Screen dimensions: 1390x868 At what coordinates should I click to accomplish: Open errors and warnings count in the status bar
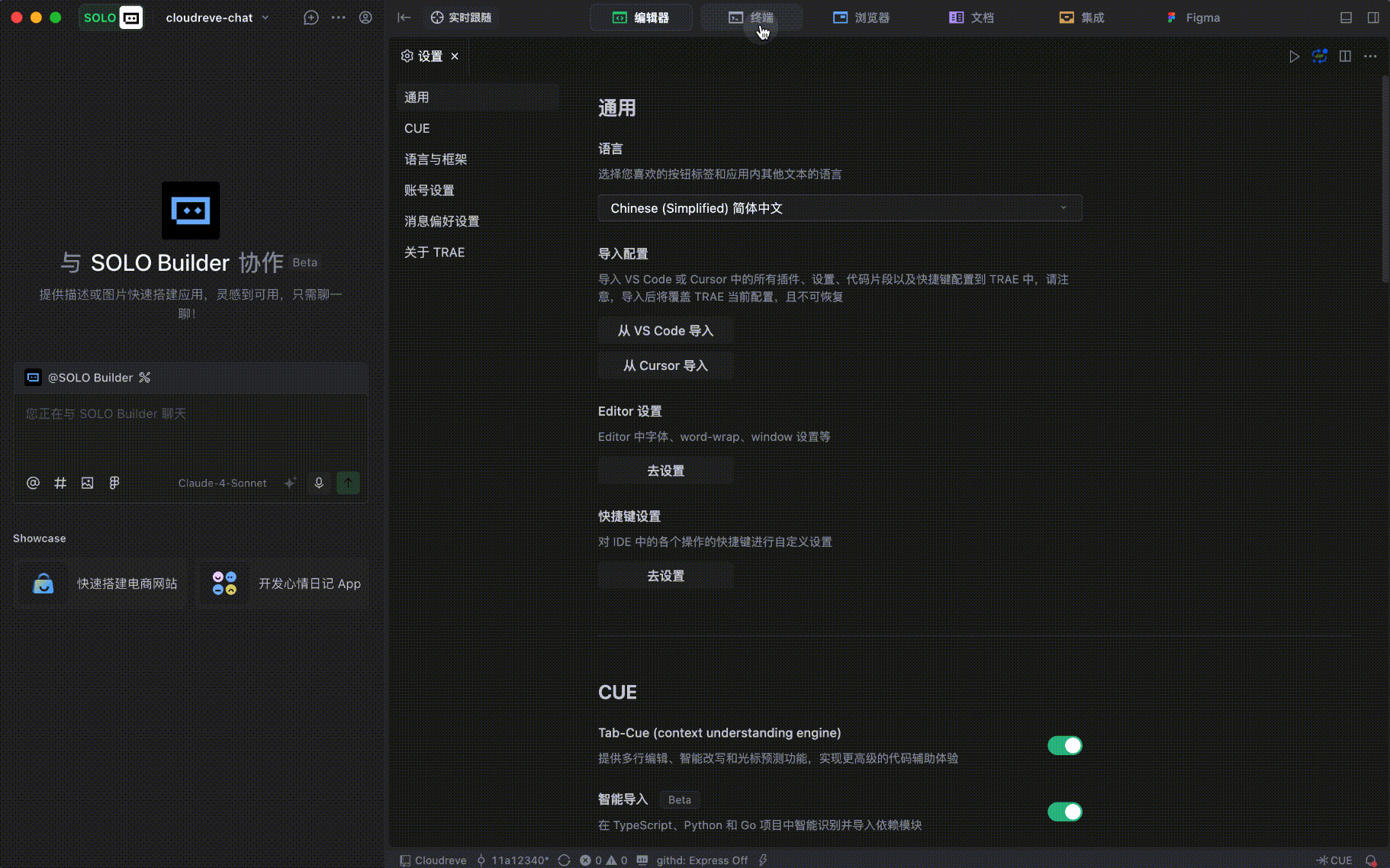point(603,860)
